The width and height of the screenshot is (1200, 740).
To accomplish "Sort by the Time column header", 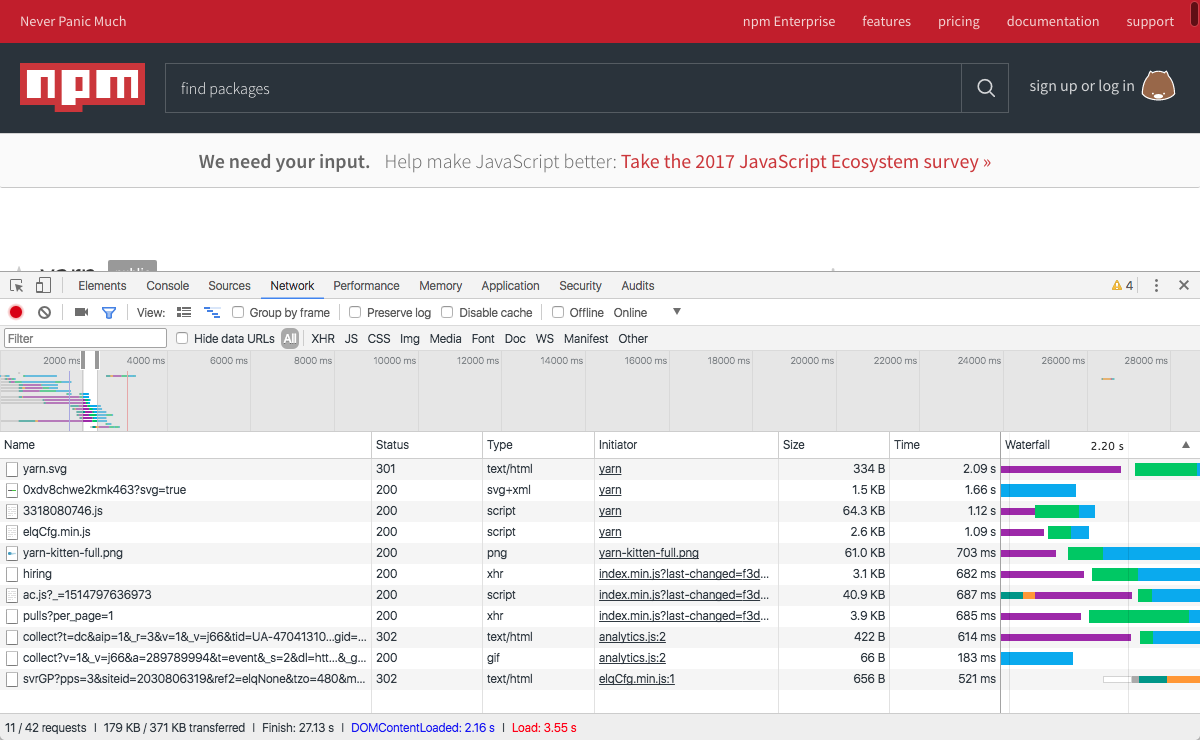I will click(945, 445).
